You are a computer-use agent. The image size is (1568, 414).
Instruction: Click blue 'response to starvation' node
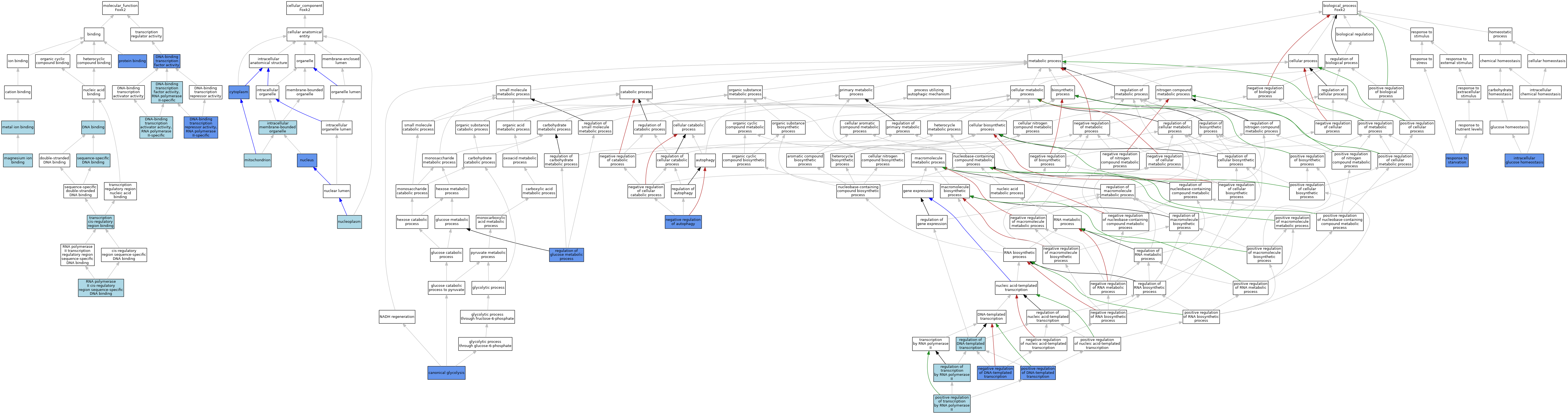click(x=1457, y=160)
